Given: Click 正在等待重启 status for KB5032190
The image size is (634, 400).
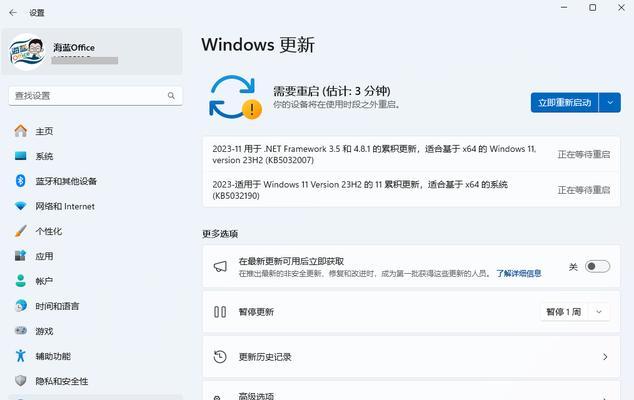Looking at the screenshot, I should (x=584, y=190).
